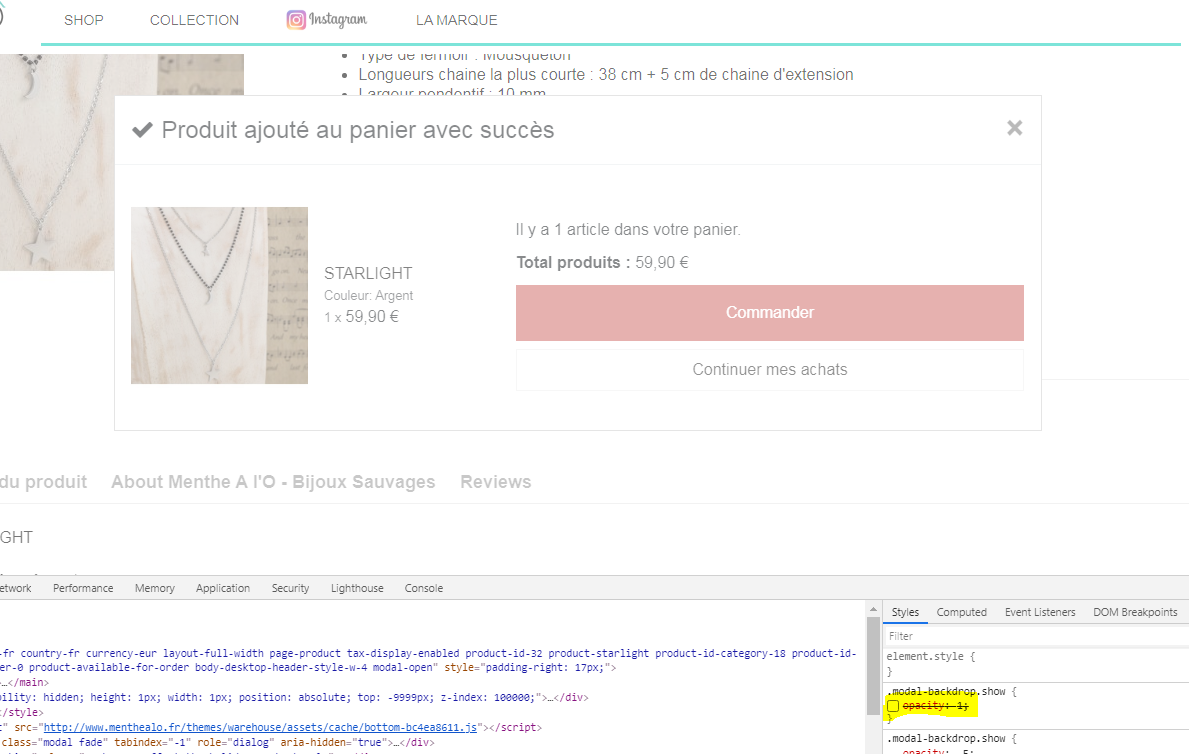Click the STARLIGHT necklace thumbnail in modal
Viewport: 1189px width, 754px height.
(219, 295)
